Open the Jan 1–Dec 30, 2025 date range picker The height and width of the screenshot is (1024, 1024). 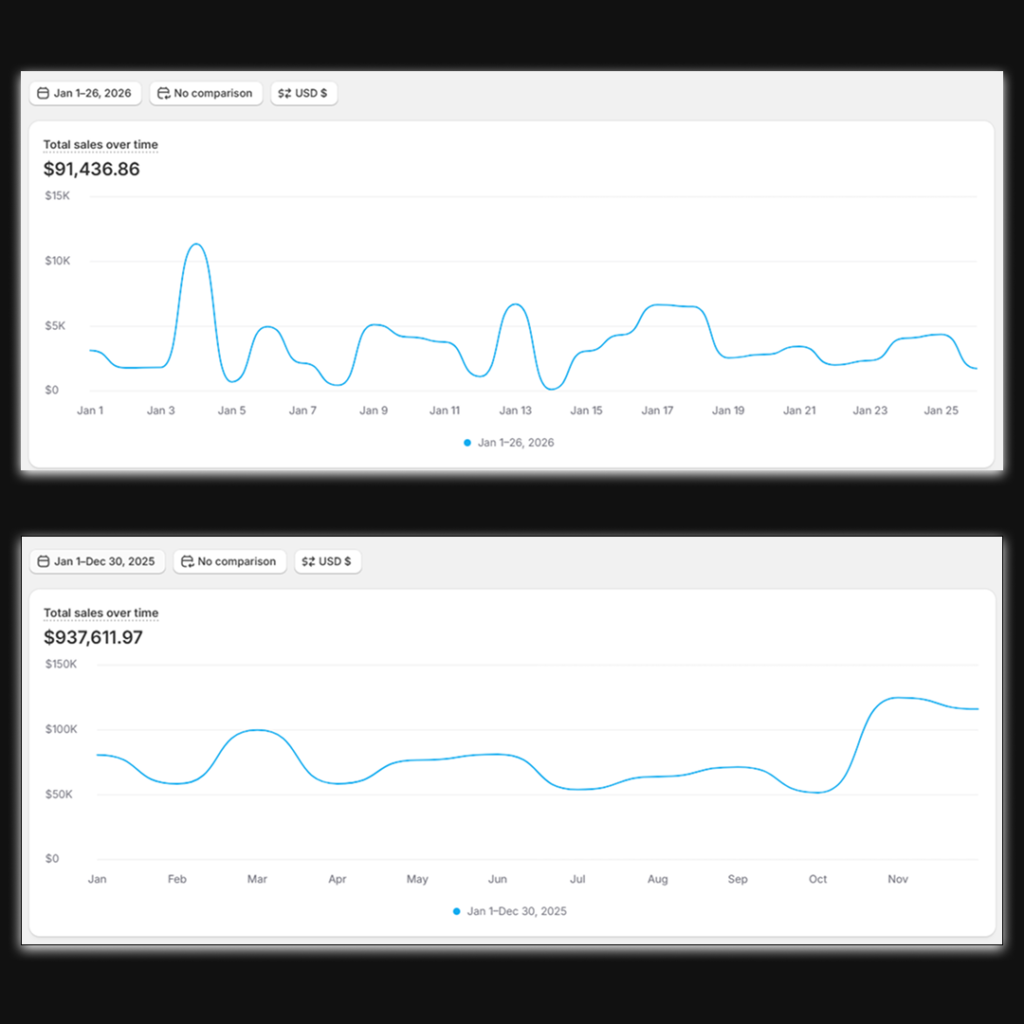click(105, 562)
